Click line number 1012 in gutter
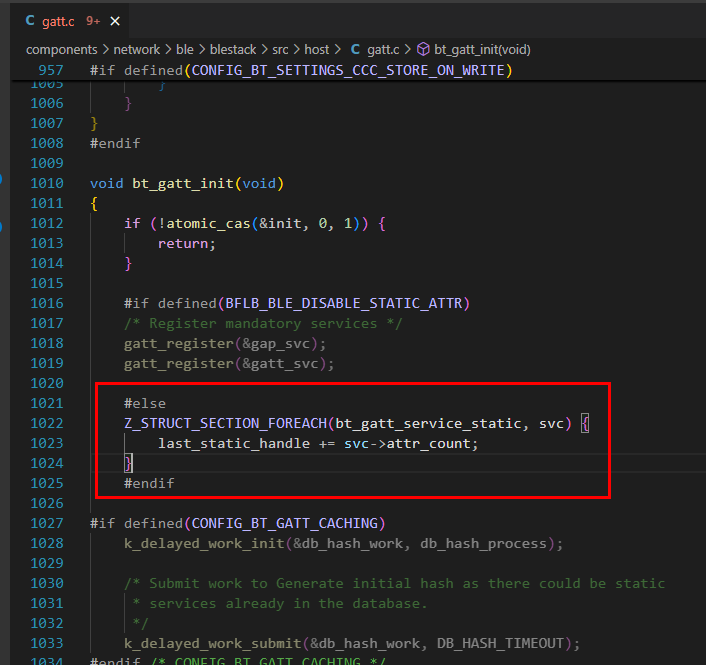The height and width of the screenshot is (665, 706). [x=47, y=223]
